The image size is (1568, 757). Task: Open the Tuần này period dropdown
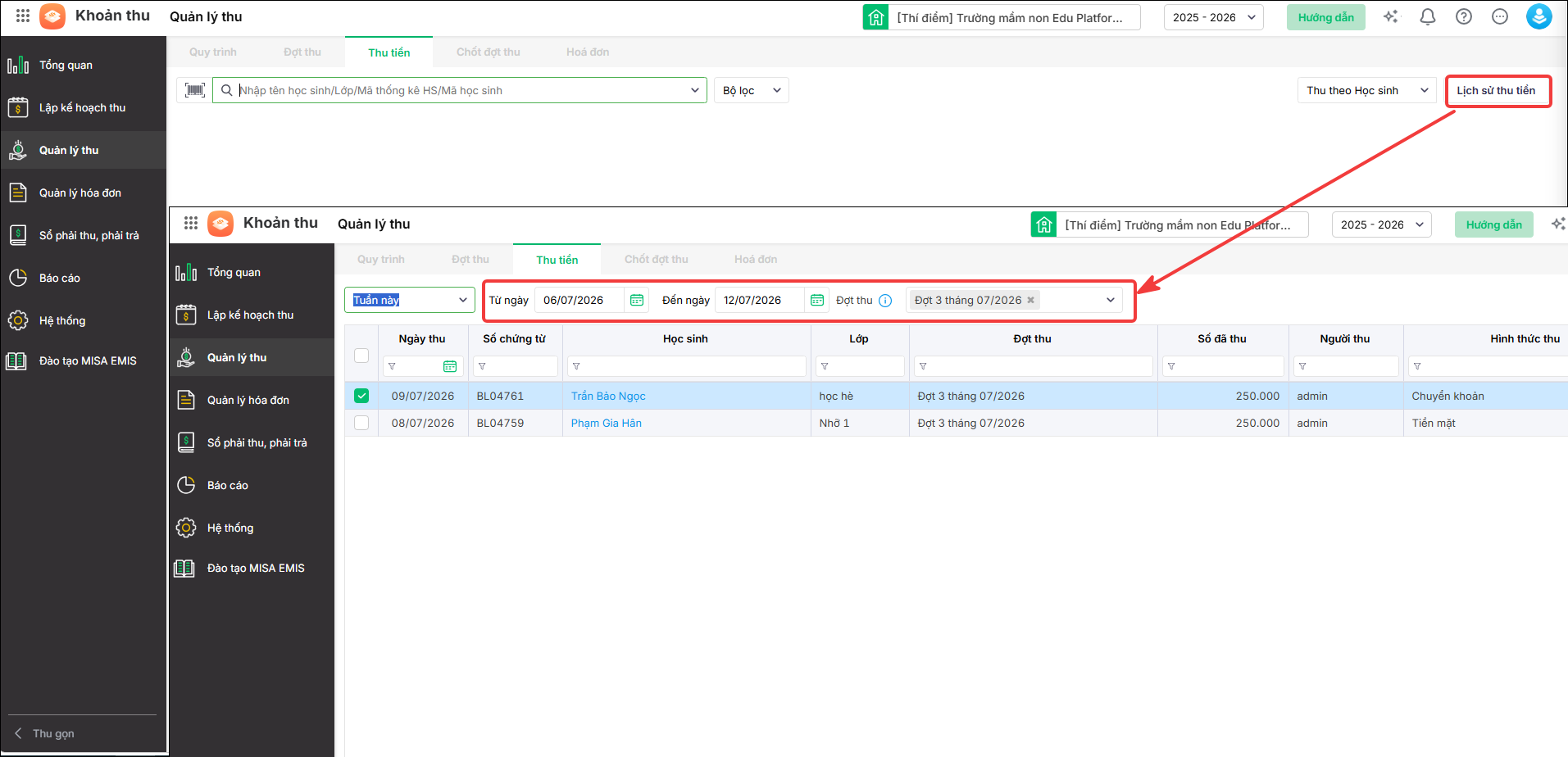pos(410,300)
